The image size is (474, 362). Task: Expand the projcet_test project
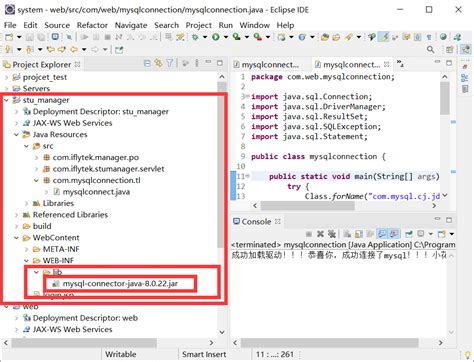click(x=6, y=77)
